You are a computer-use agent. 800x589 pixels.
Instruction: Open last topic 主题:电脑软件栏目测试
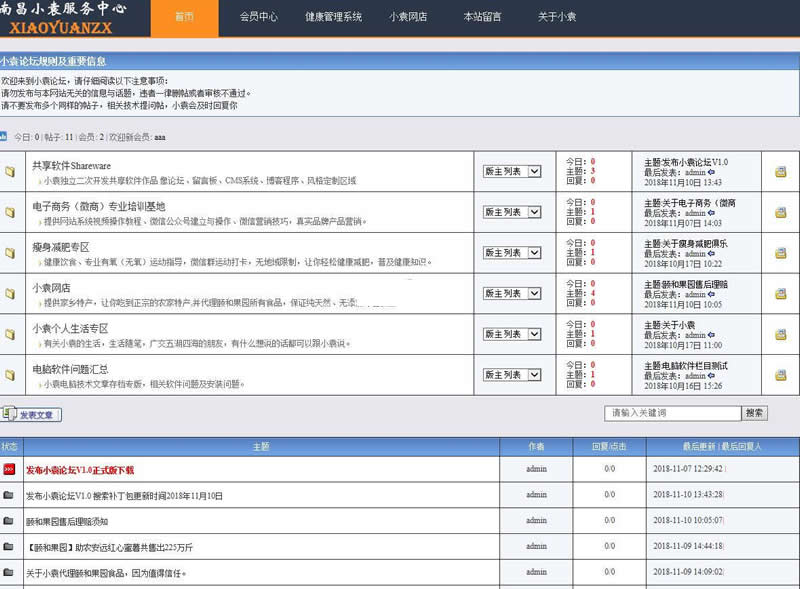[x=686, y=366]
